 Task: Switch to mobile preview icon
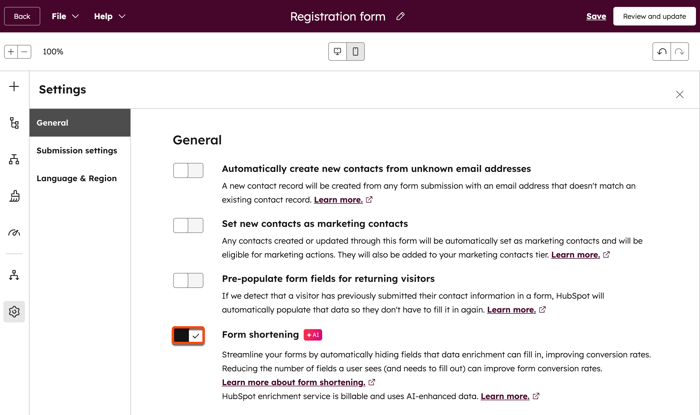tap(355, 52)
